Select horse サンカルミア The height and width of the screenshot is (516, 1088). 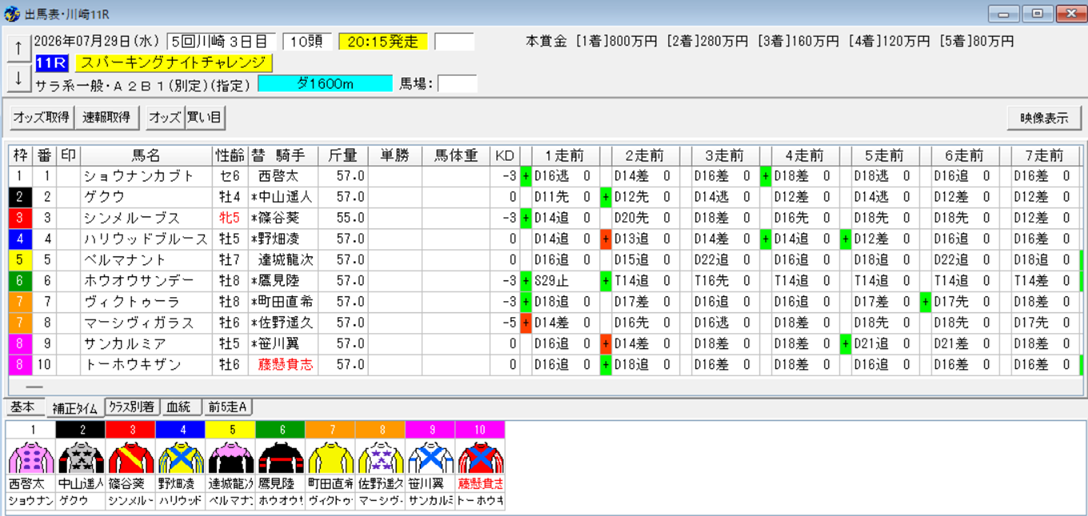pyautogui.click(x=146, y=343)
